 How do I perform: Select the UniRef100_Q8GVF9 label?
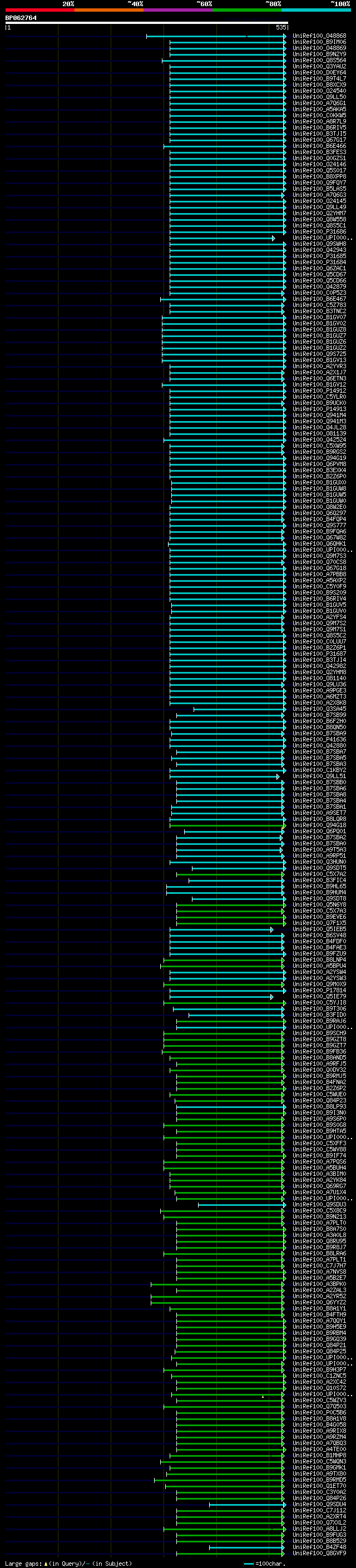319,1553
